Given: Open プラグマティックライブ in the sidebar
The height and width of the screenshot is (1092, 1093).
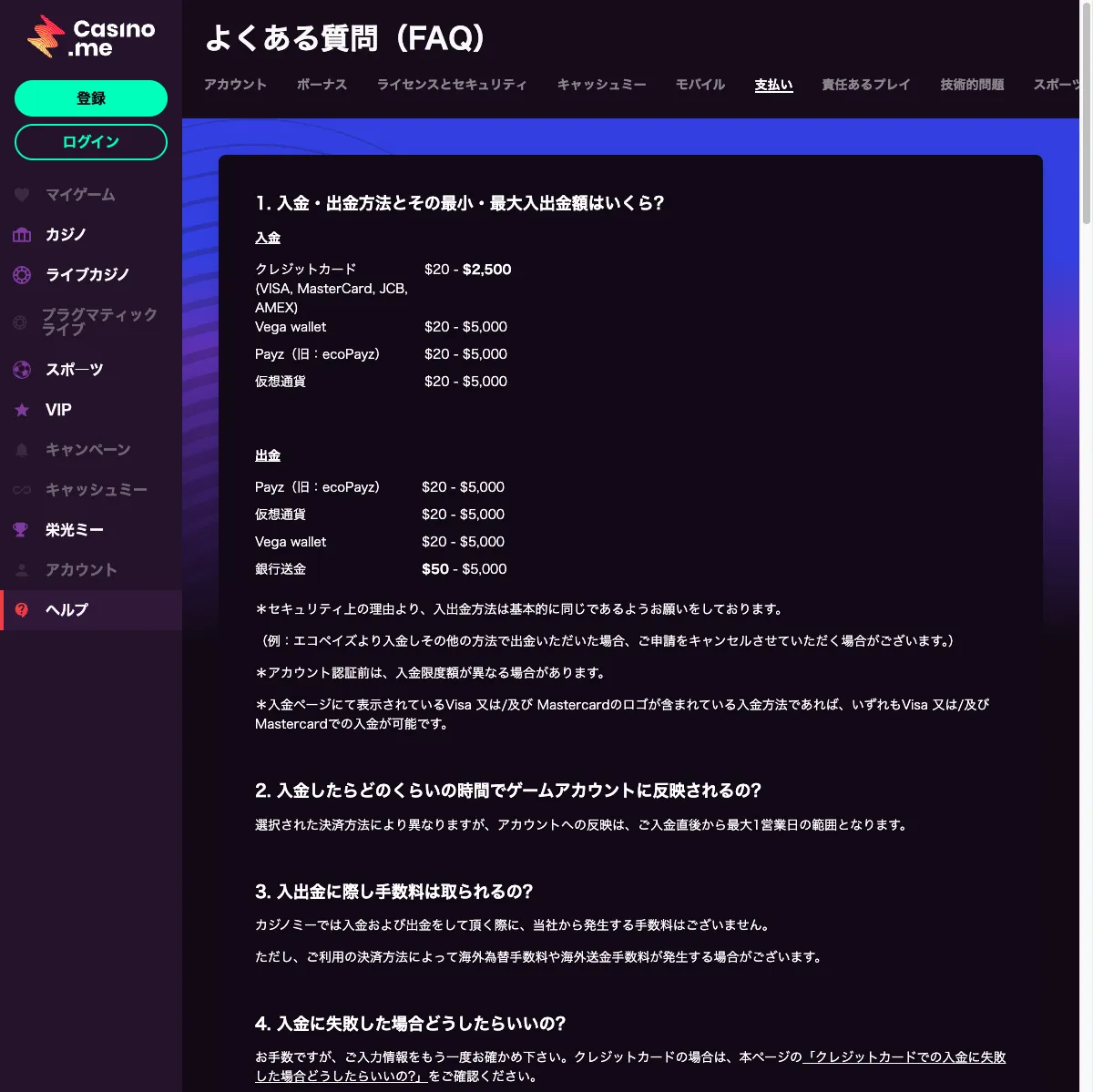Looking at the screenshot, I should 91,322.
